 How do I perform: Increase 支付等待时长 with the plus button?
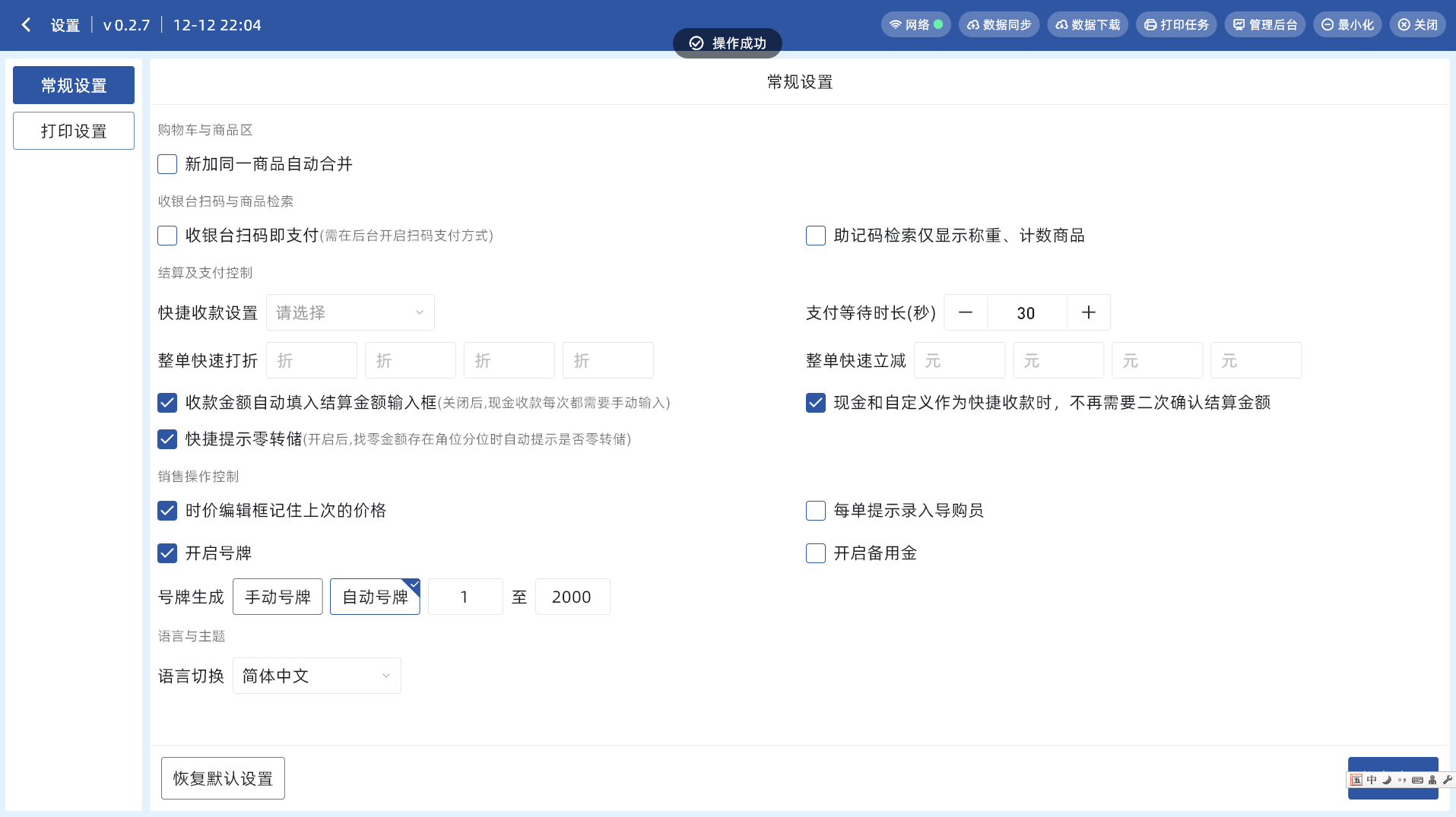click(1088, 313)
